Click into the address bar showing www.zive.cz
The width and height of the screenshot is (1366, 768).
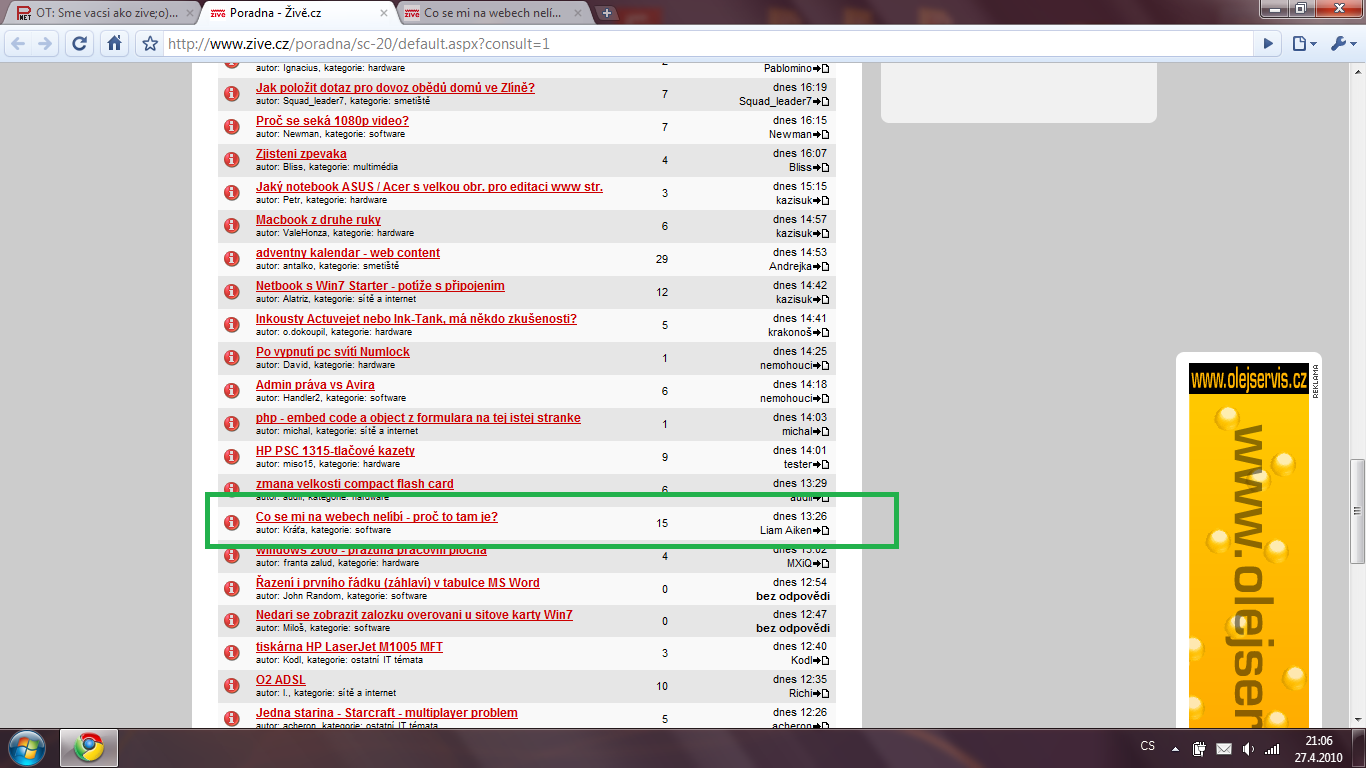708,44
